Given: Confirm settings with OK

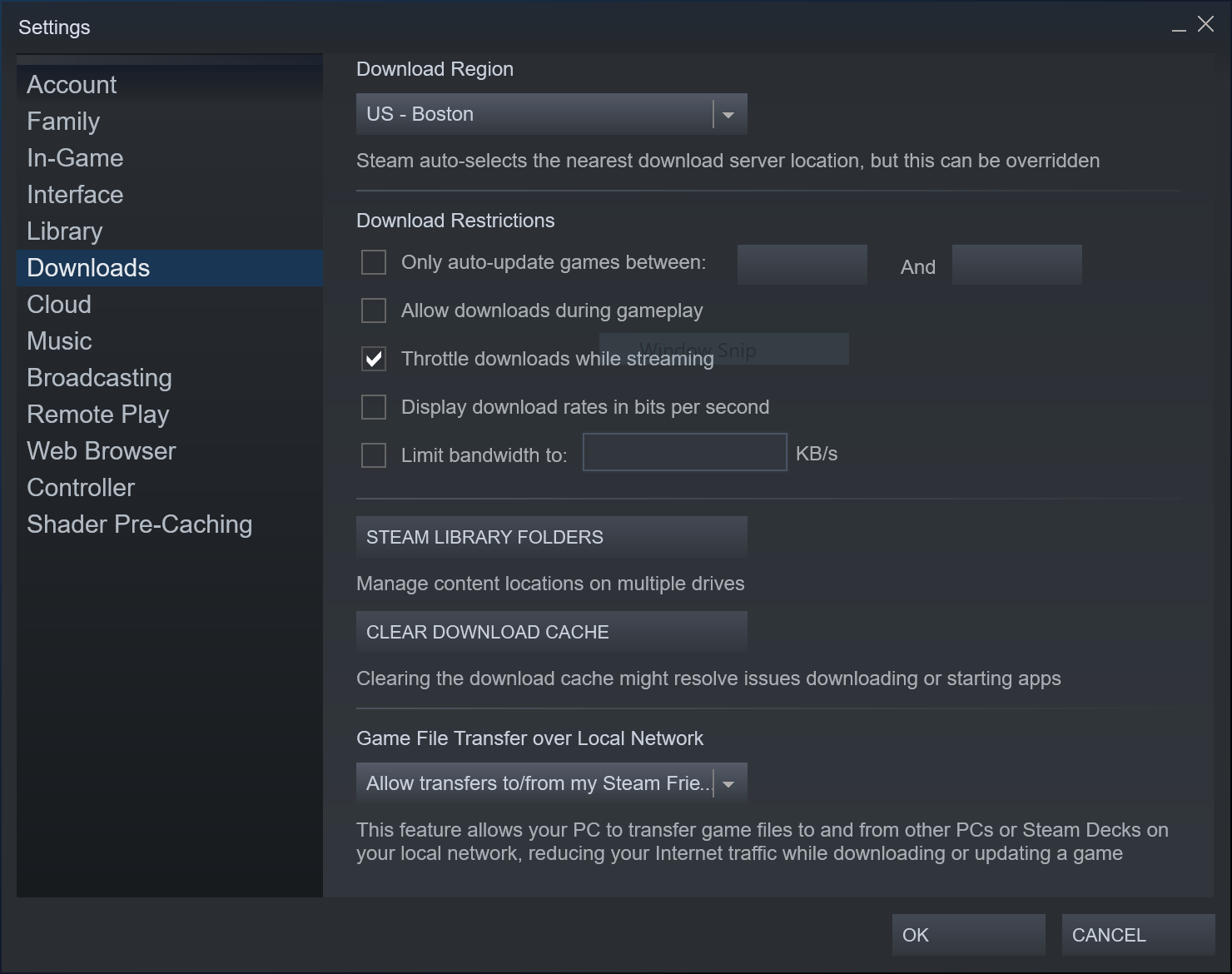Looking at the screenshot, I should [969, 935].
